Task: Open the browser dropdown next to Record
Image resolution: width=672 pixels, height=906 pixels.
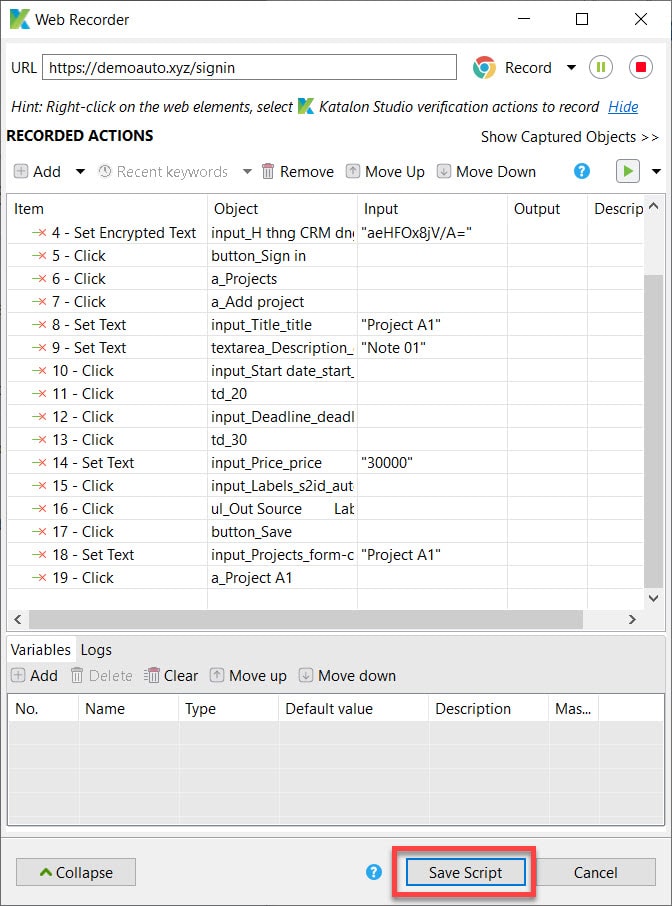Action: click(571, 68)
